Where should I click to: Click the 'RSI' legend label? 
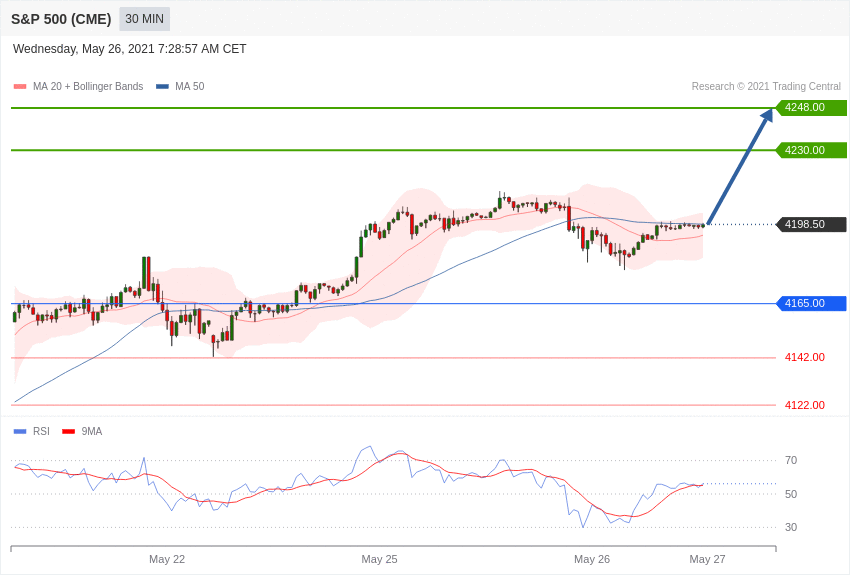click(x=41, y=432)
